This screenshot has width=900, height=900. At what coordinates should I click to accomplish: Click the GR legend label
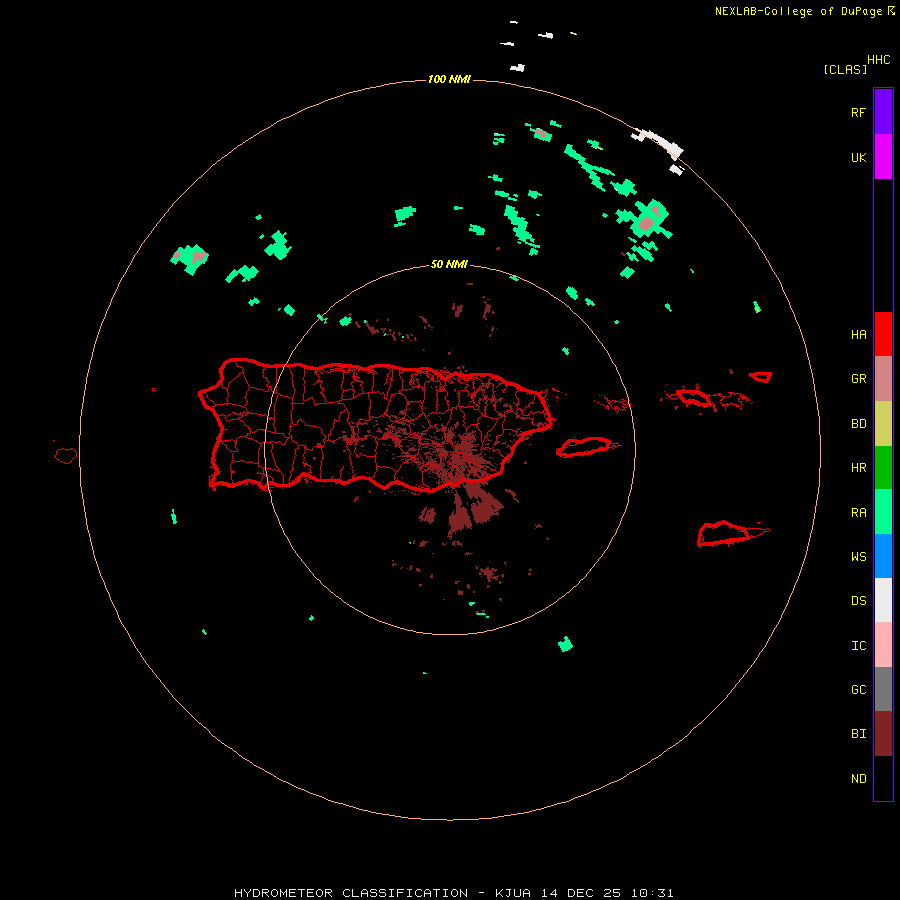click(858, 379)
